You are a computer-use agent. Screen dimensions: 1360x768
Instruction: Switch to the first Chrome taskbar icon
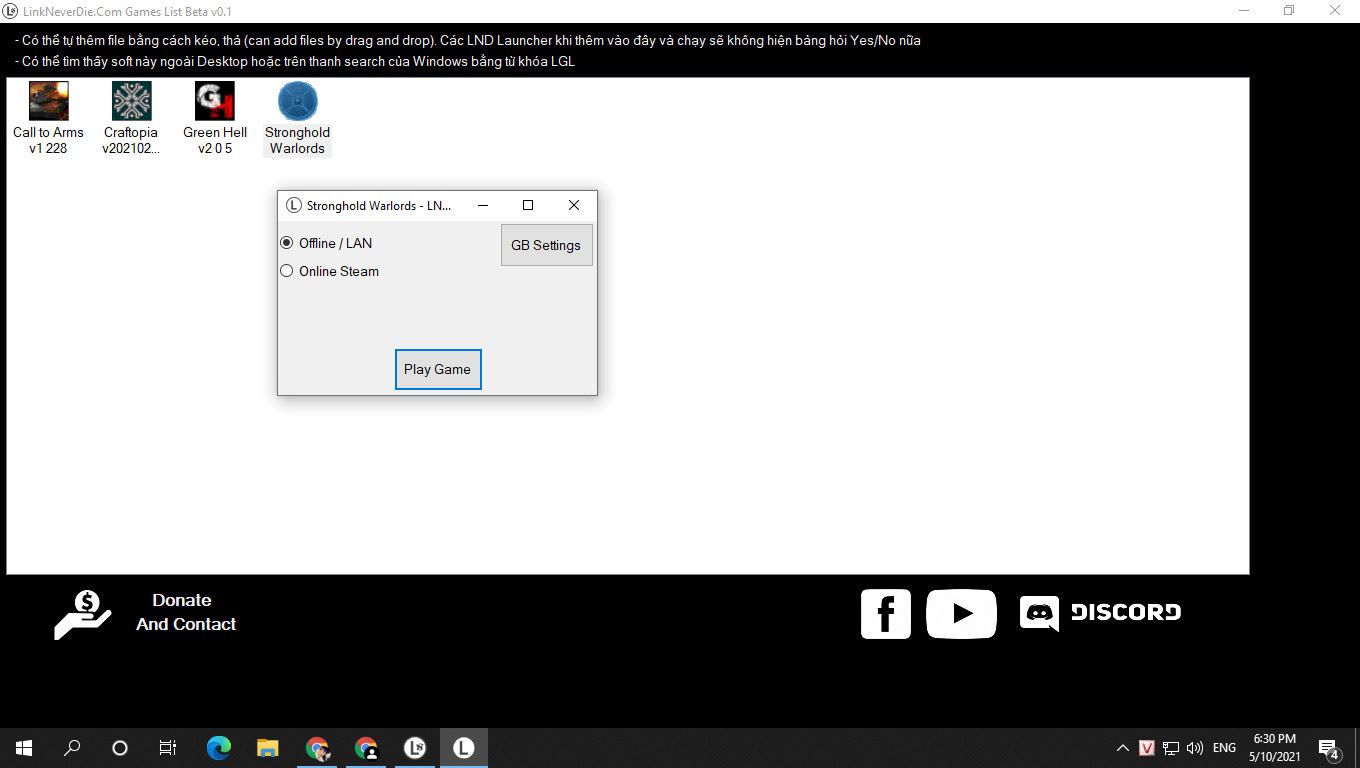click(x=317, y=748)
